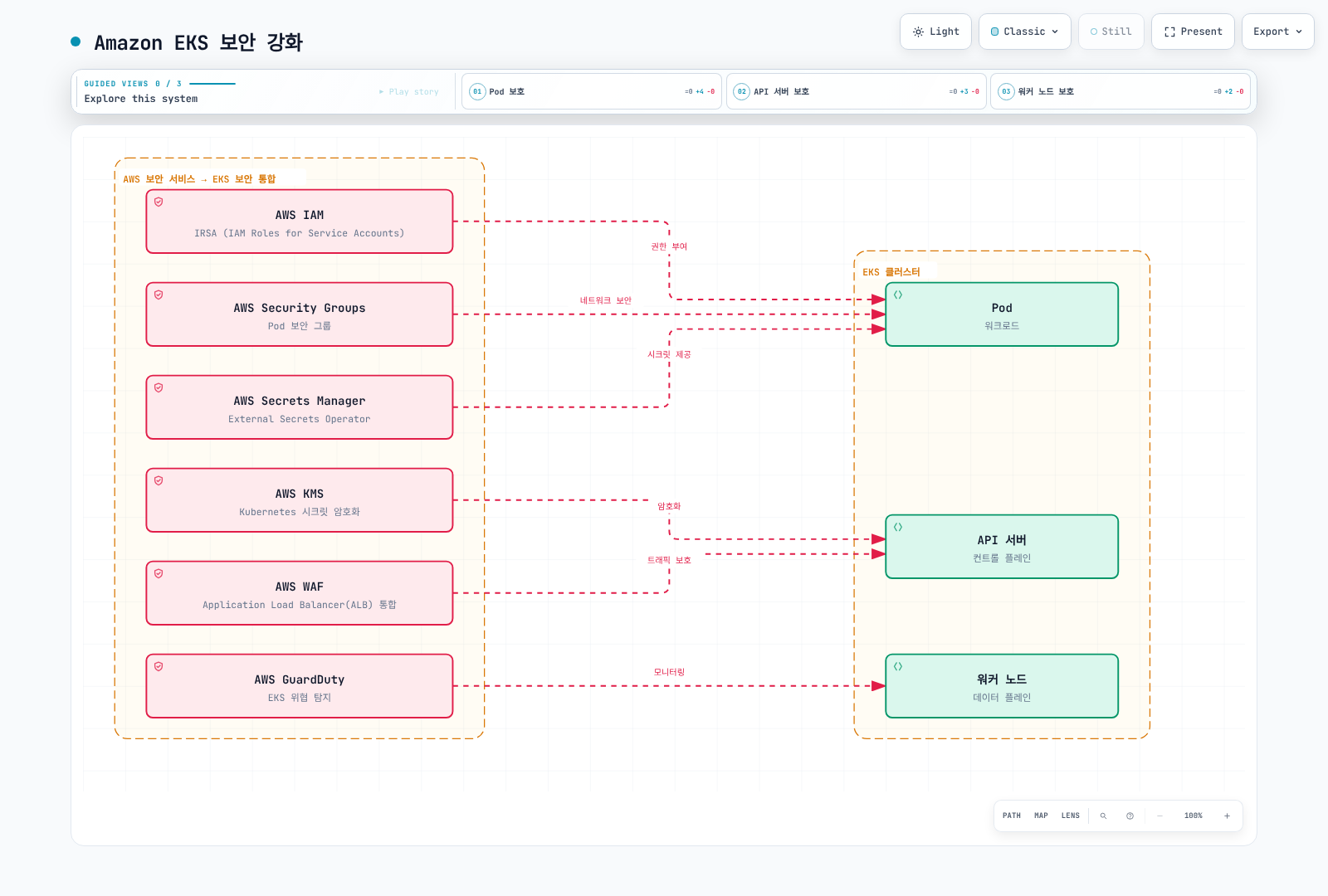The width and height of the screenshot is (1328, 896).
Task: Click Application Load Balancer(ALB) 통합 subtitle
Action: tap(300, 605)
